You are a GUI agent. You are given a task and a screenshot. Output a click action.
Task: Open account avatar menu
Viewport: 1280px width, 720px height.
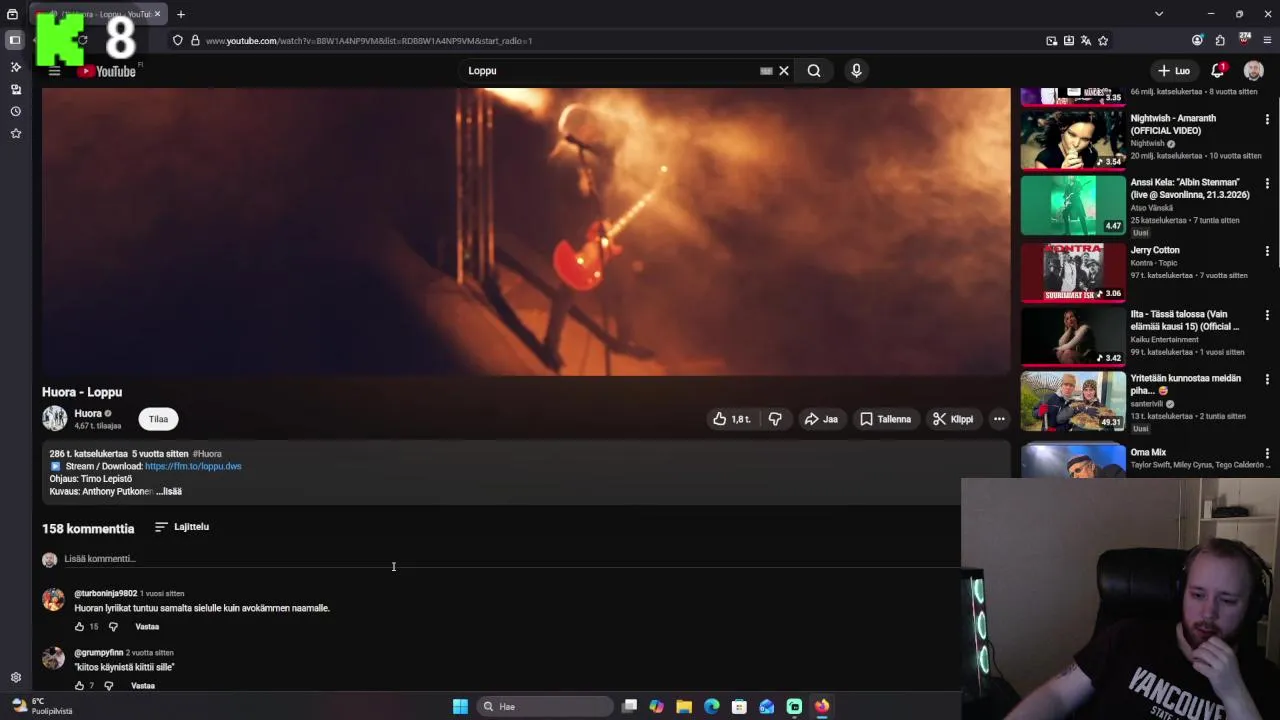tap(1253, 71)
